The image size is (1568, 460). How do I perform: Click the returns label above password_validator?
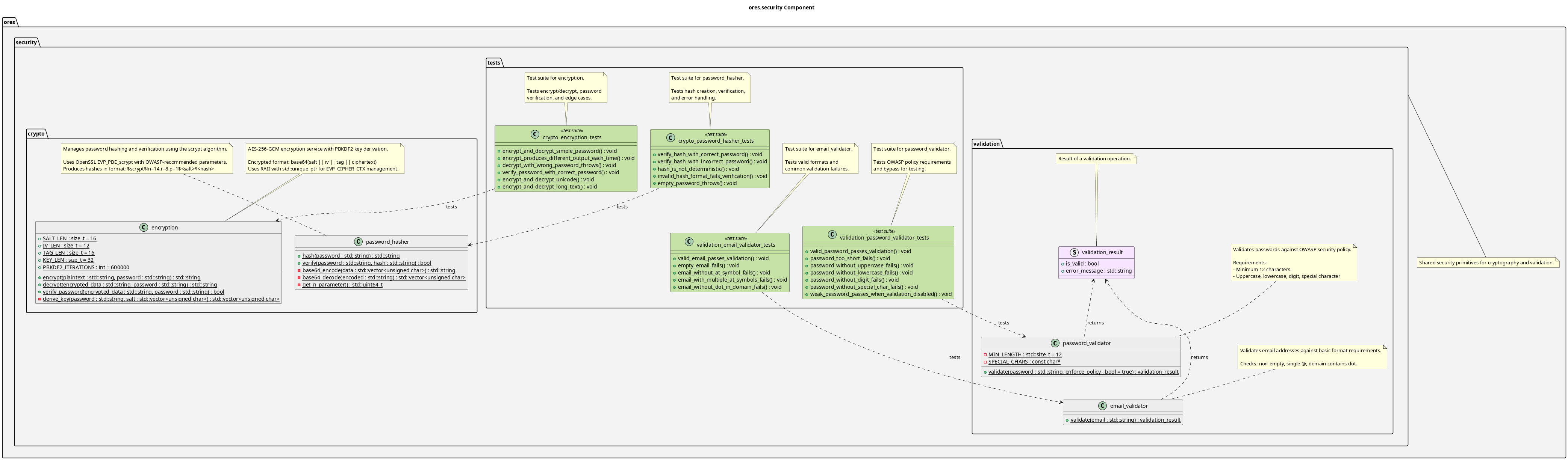pos(1095,323)
